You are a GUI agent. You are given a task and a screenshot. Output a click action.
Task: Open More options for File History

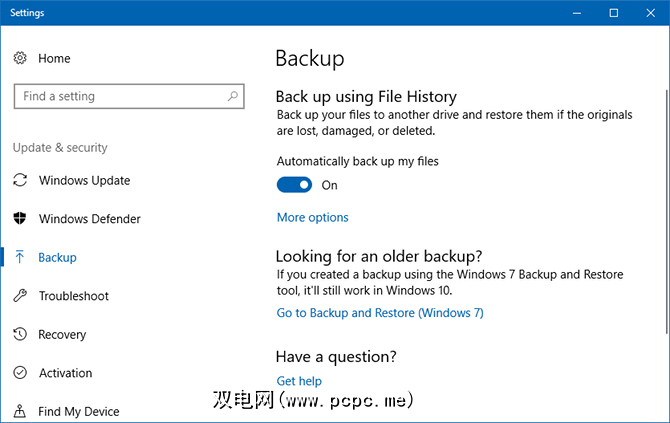[312, 217]
